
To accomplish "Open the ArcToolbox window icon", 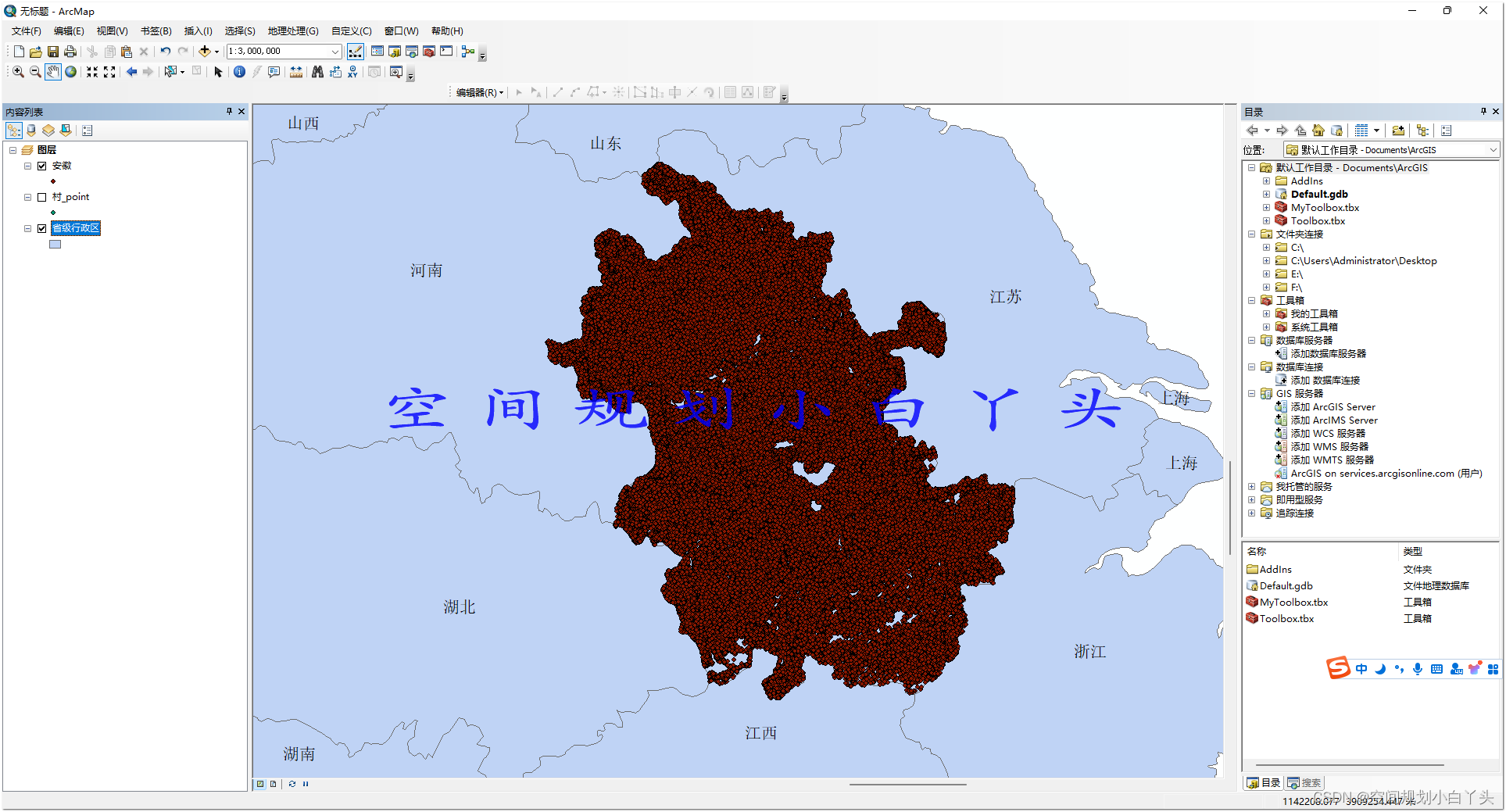I will pos(429,52).
